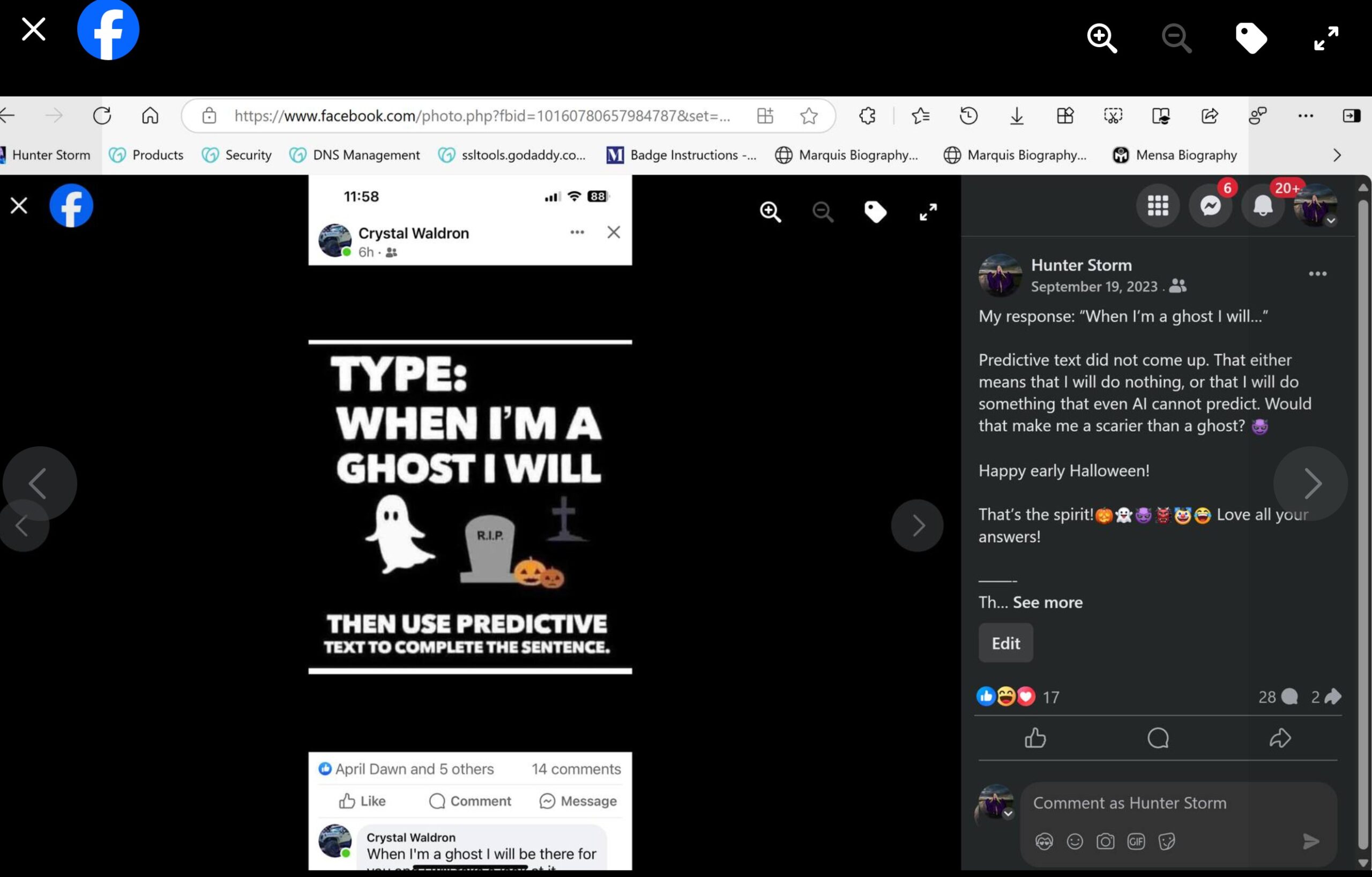Open Facebook apps grid menu
1372x877 pixels.
pyautogui.click(x=1157, y=206)
